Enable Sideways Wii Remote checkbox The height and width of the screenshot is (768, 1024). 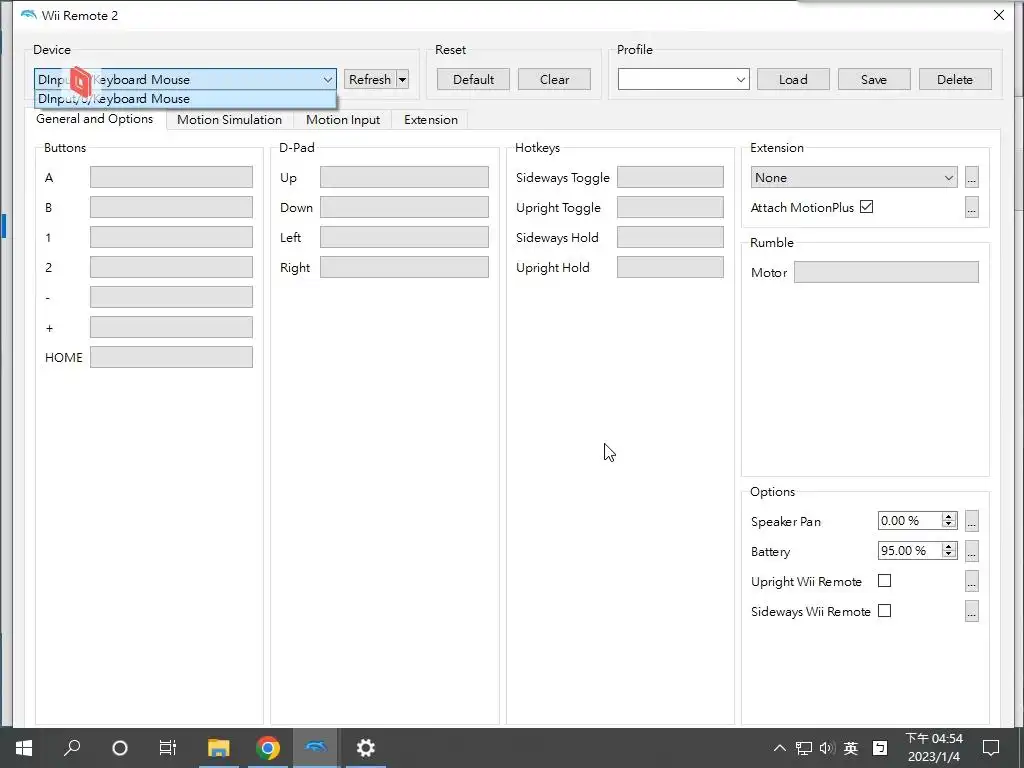point(884,611)
